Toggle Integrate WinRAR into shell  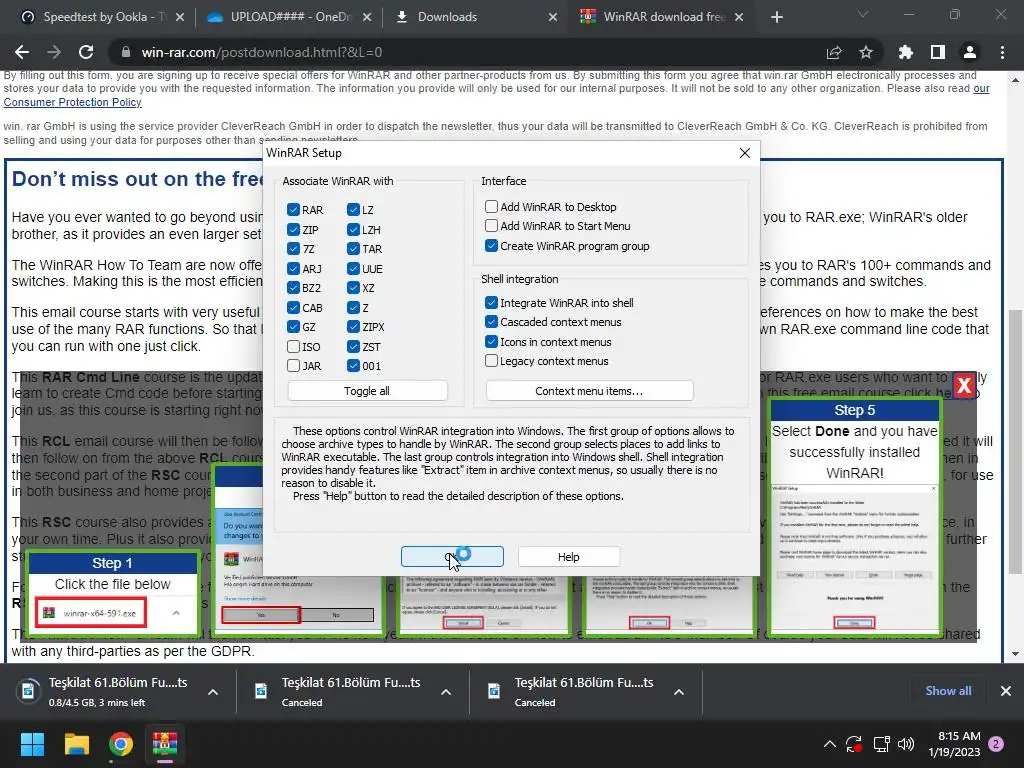point(491,302)
